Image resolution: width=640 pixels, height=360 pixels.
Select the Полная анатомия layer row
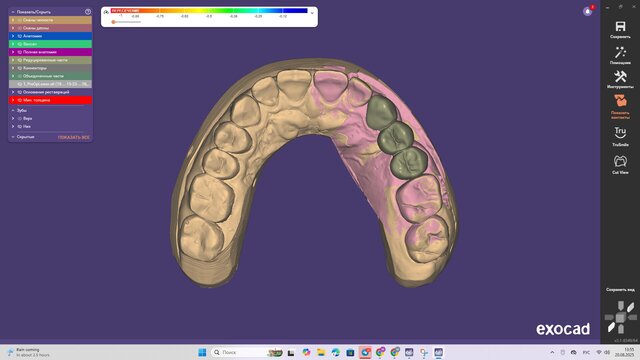pyautogui.click(x=51, y=52)
